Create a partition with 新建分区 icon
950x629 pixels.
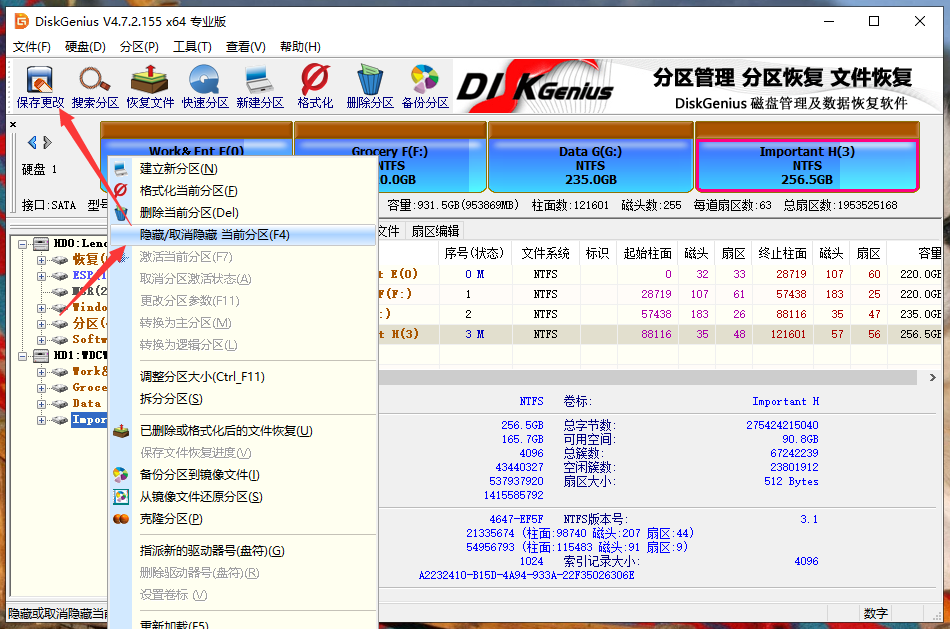tap(260, 87)
